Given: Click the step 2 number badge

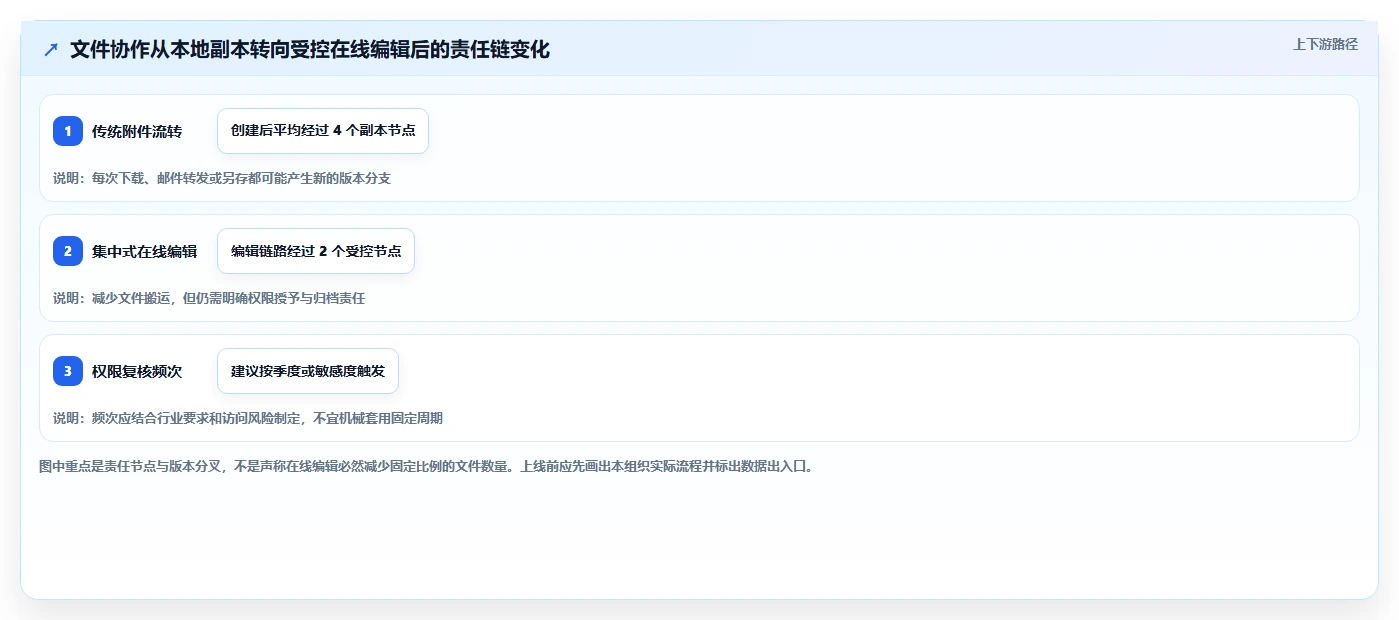Looking at the screenshot, I should click(68, 251).
